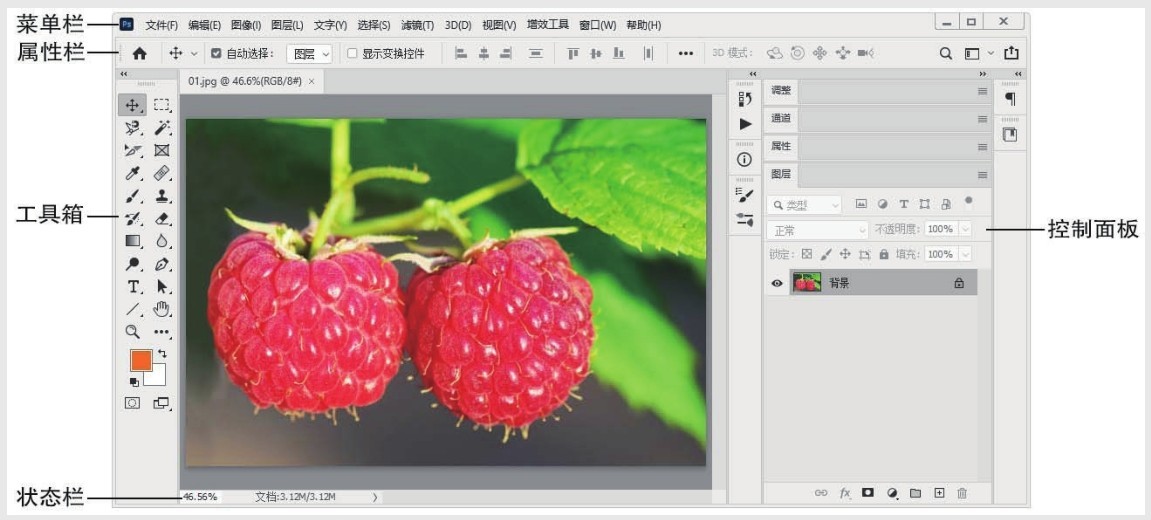Delete layer with the trash icon
Screen dimensions: 1151x520
[962, 493]
